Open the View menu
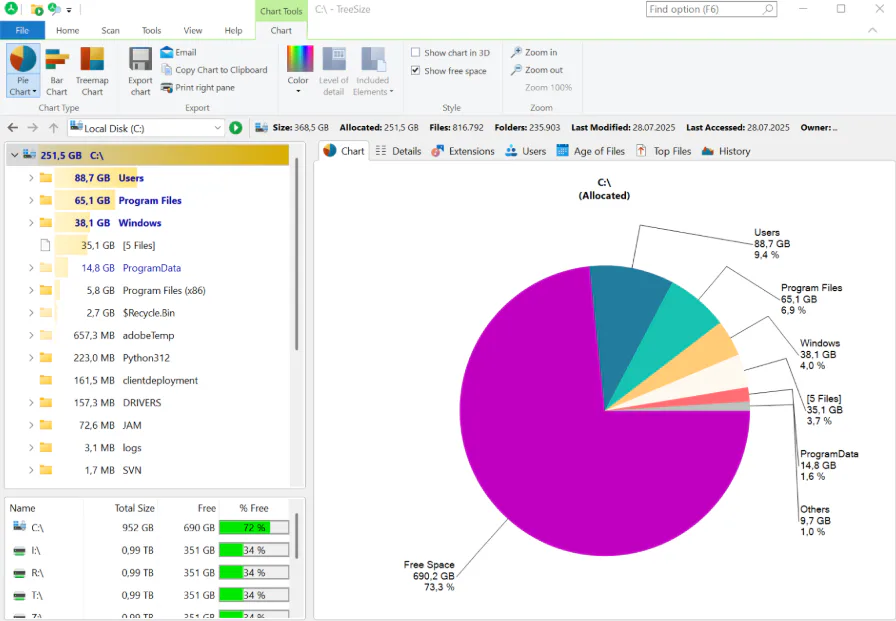This screenshot has width=896, height=621. [x=193, y=30]
